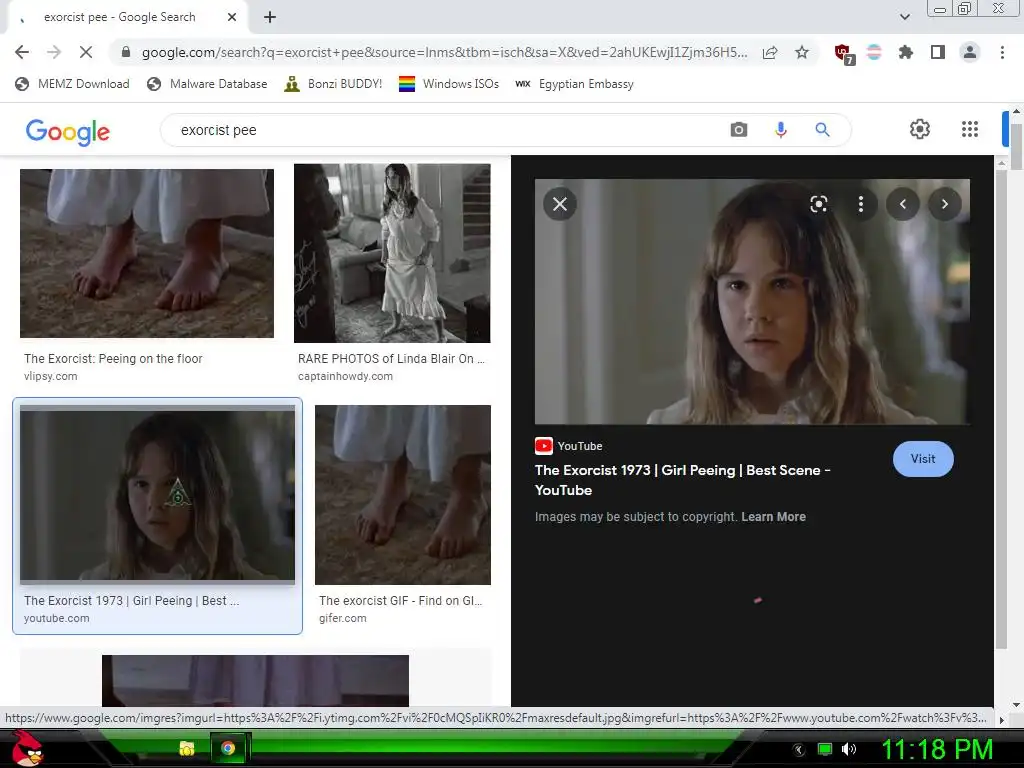
Task: Select the gifer.com exorcist GIF thumbnail
Action: point(403,494)
